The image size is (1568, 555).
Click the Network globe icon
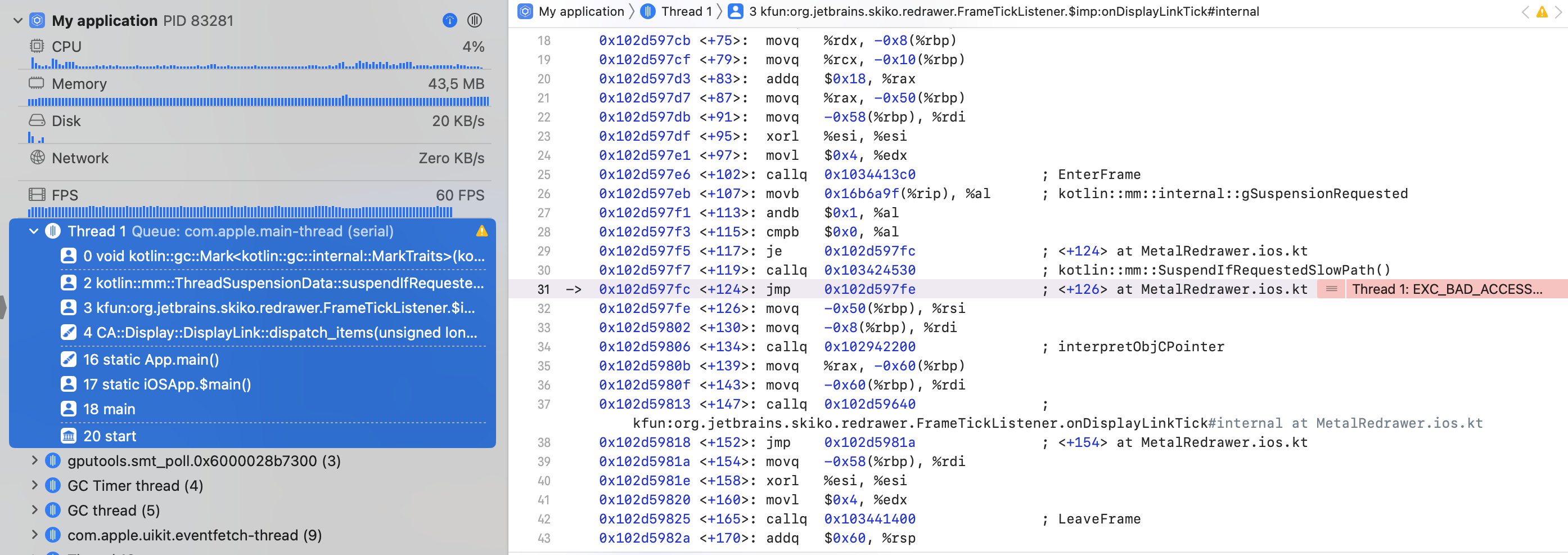[37, 157]
